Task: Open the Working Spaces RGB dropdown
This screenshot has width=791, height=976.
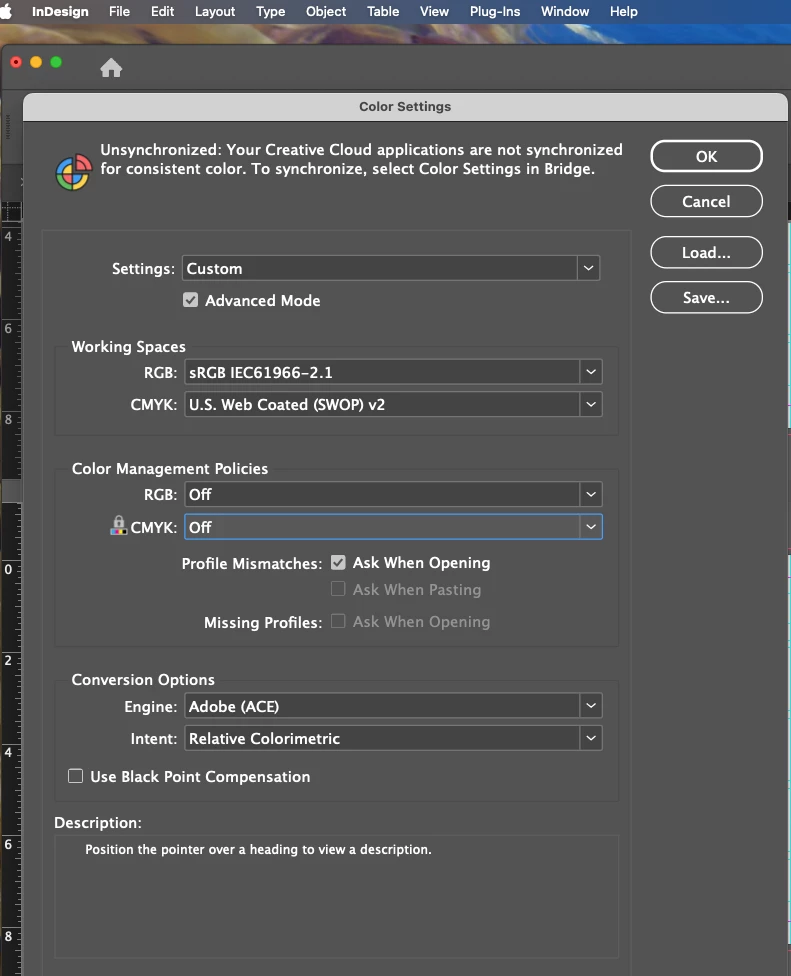Action: (393, 372)
